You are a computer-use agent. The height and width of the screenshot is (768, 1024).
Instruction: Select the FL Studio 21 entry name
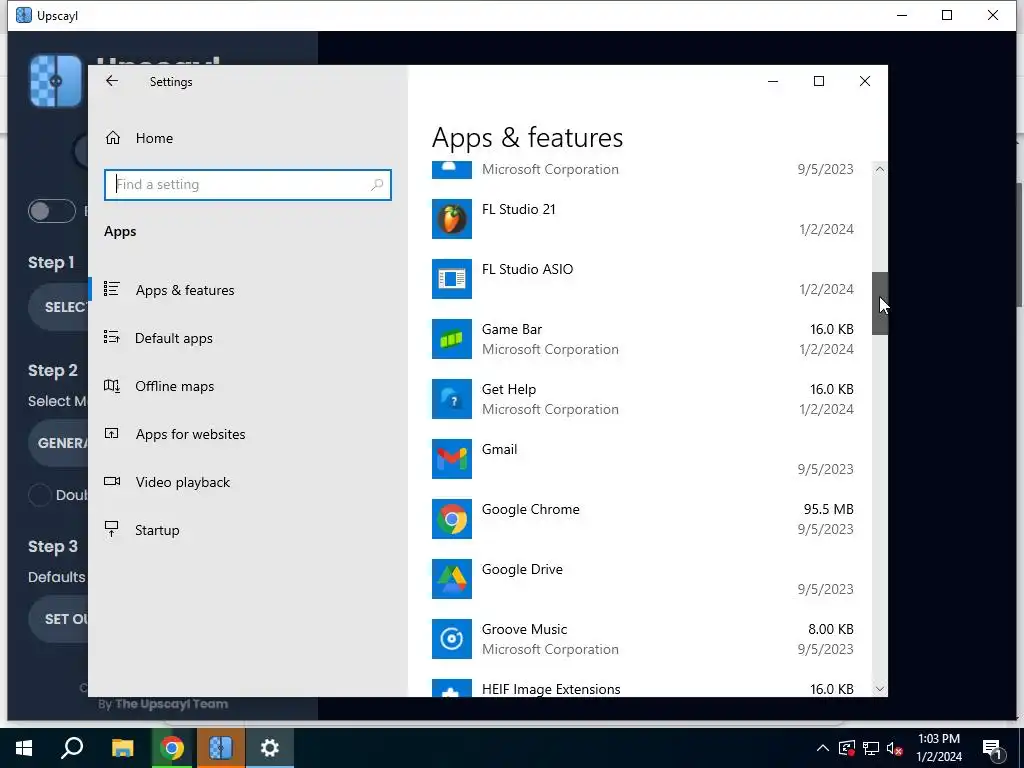pyautogui.click(x=519, y=210)
